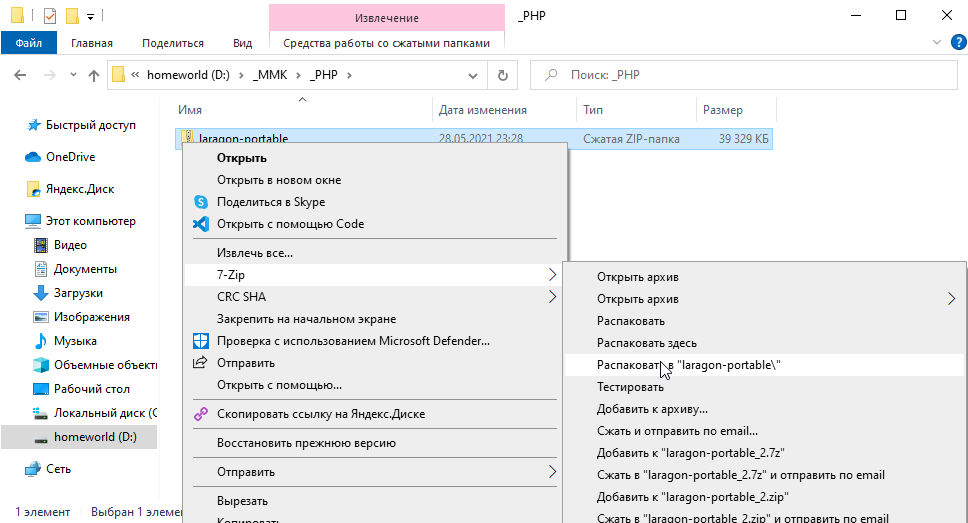Choose Extract to "laragon-portable\"
This screenshot has width=968, height=523.
688,365
